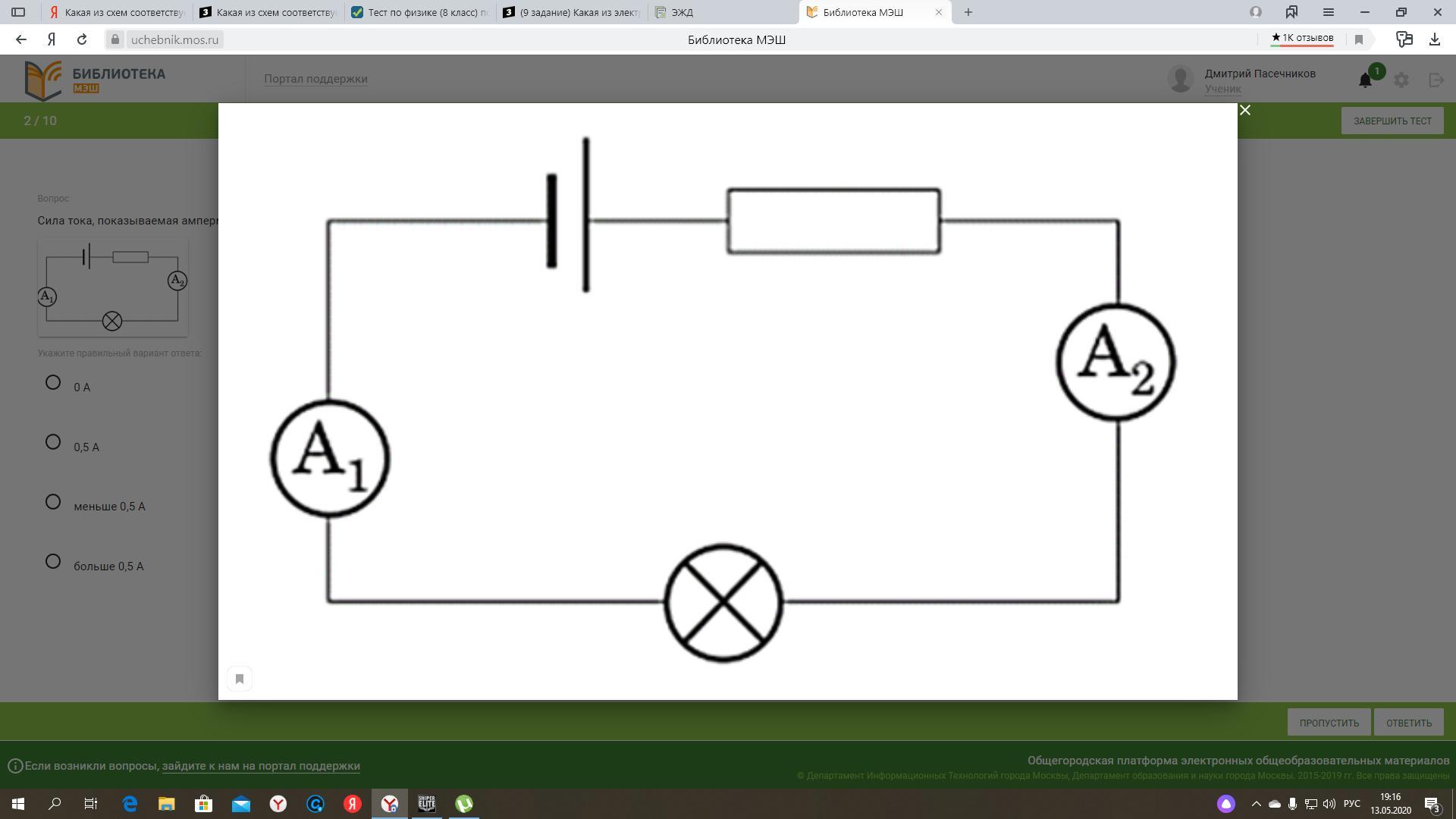Image resolution: width=1456 pixels, height=819 pixels.
Task: Choose the 'больше 0,5 A' radio button
Action: [53, 562]
